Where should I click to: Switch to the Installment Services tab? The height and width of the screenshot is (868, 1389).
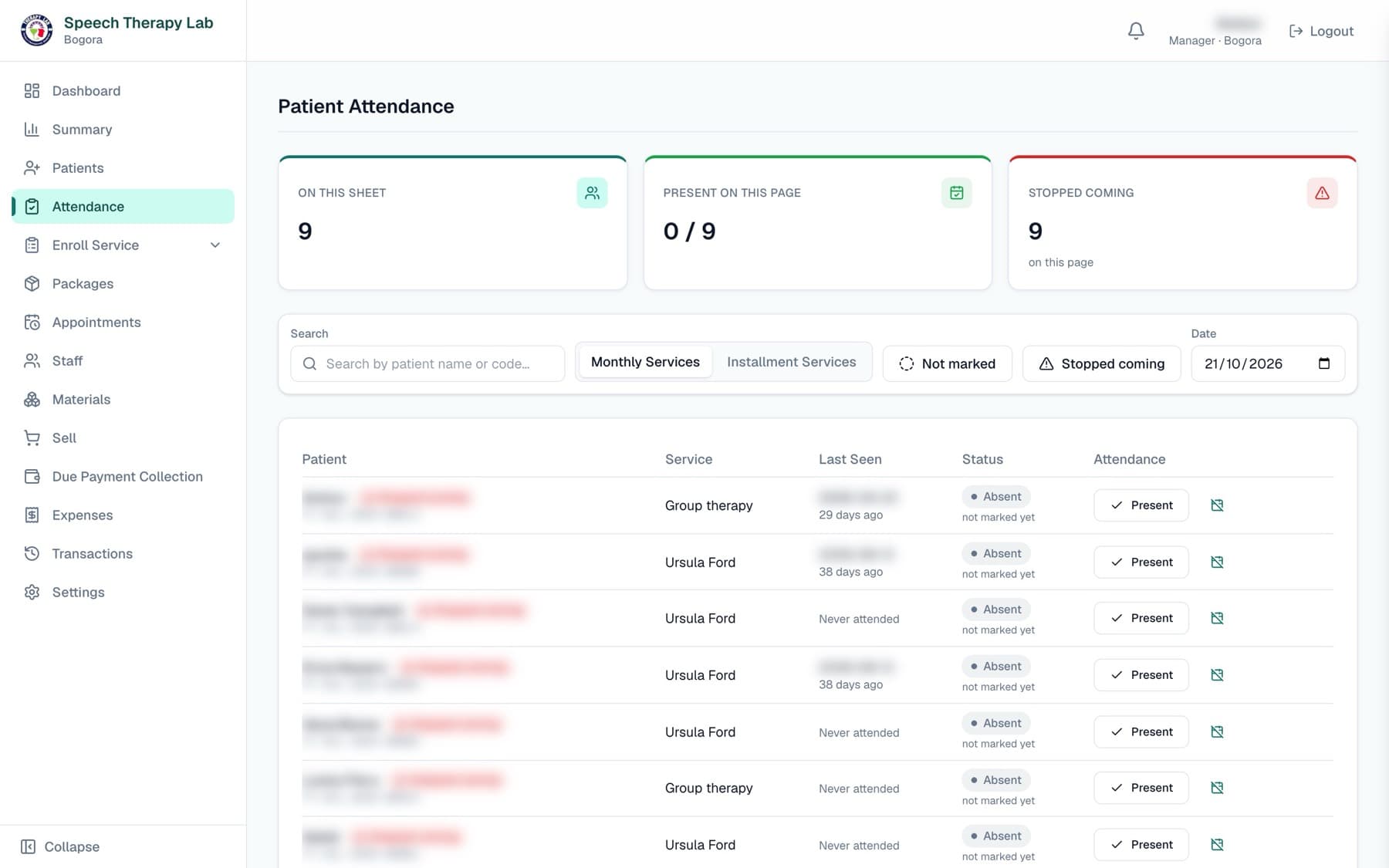coord(791,362)
